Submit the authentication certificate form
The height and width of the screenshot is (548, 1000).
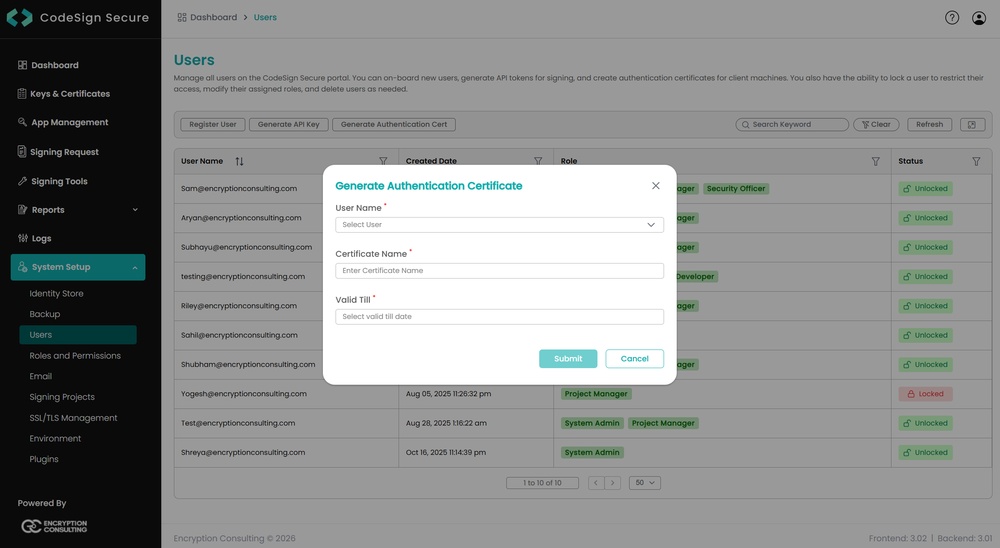(568, 359)
